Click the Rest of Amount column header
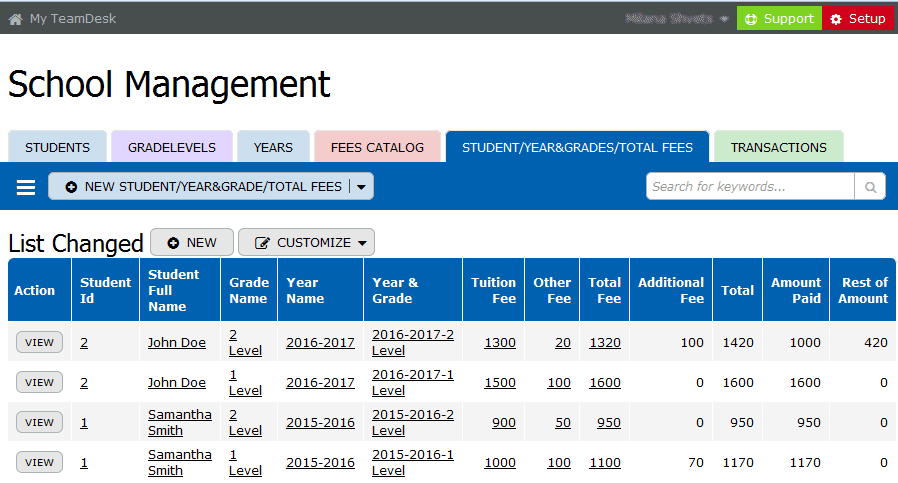This screenshot has height=483, width=898. point(862,290)
